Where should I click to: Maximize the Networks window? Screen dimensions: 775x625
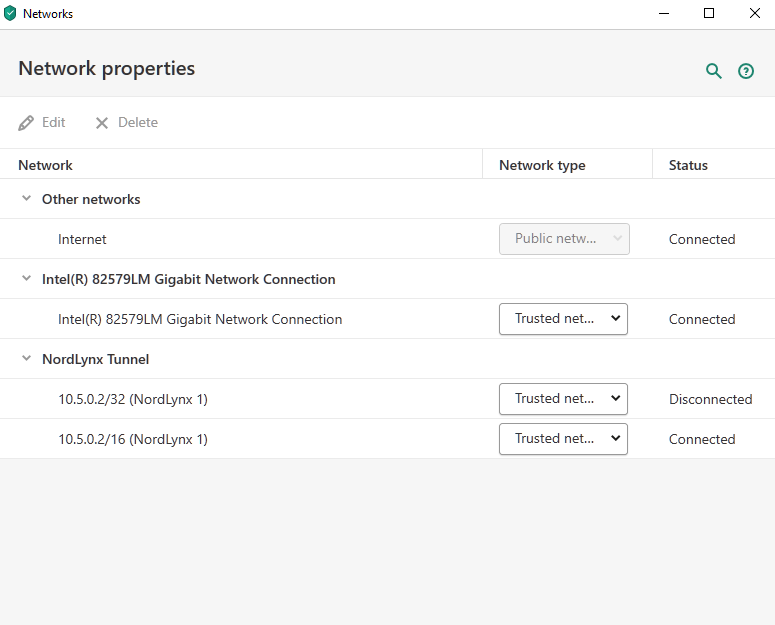click(709, 14)
